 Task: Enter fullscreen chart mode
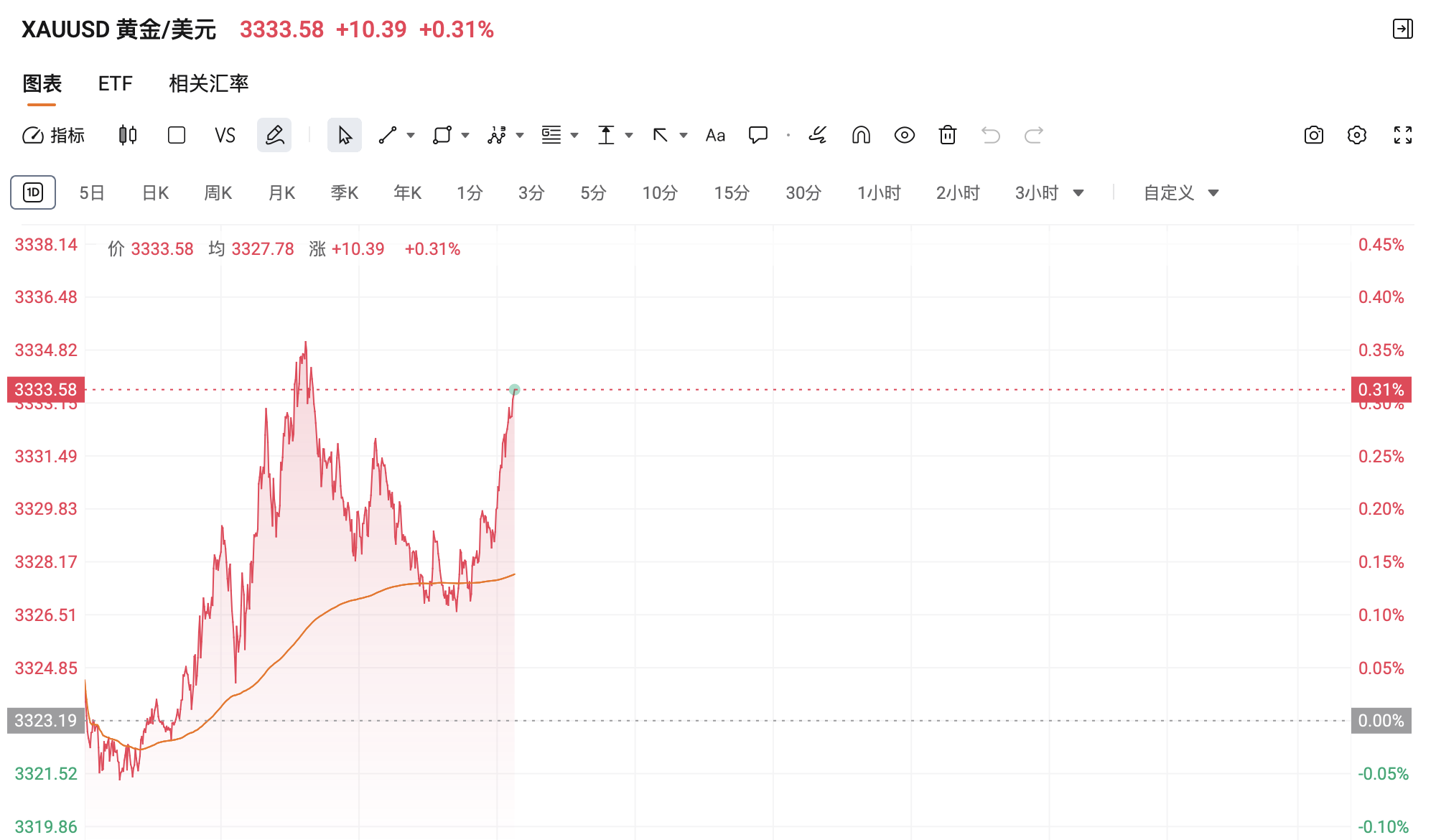pos(1403,135)
